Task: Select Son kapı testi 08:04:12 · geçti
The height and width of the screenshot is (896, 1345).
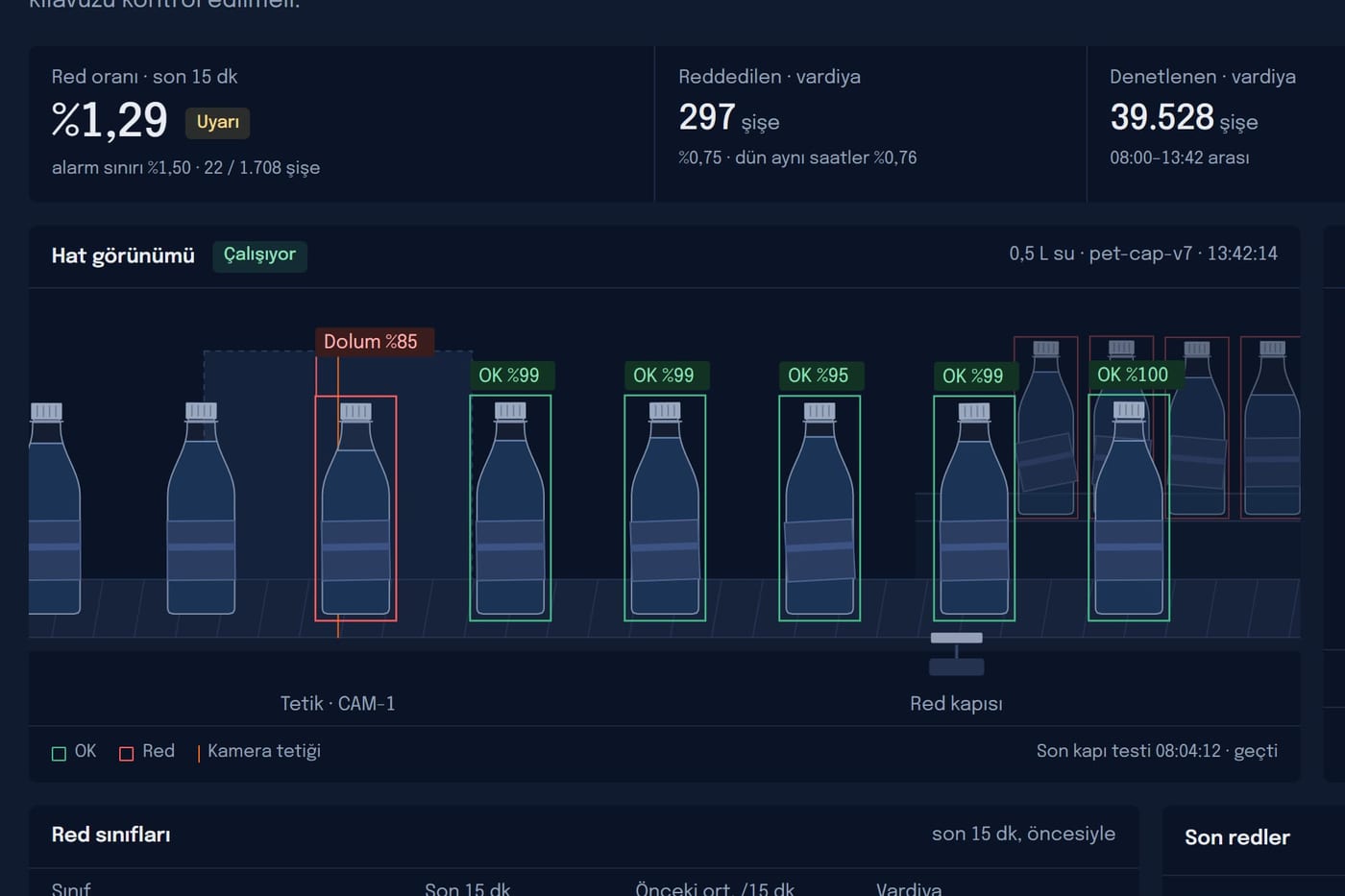Action: tap(1157, 751)
